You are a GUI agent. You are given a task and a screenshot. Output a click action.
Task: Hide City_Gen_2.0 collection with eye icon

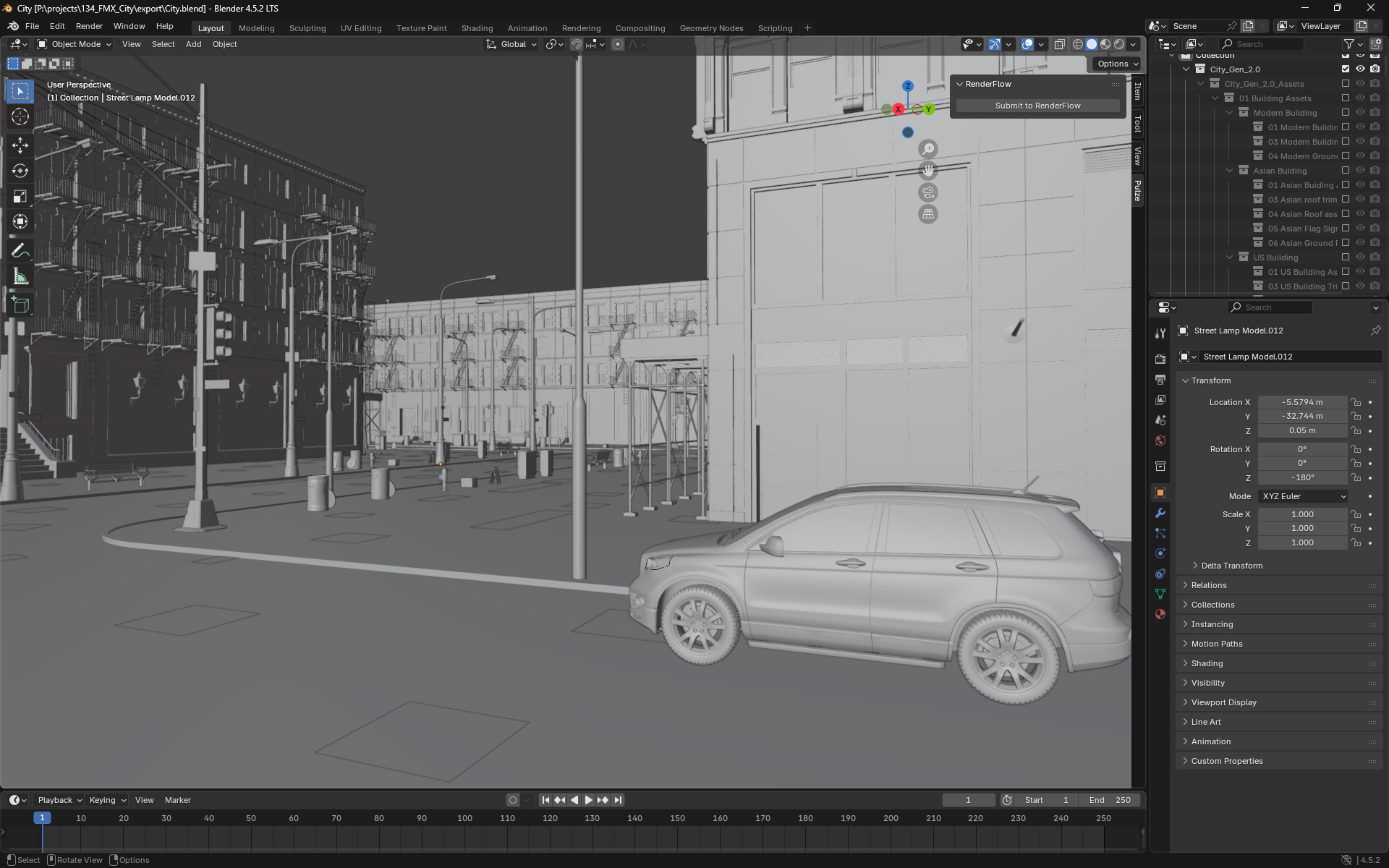(x=1360, y=69)
